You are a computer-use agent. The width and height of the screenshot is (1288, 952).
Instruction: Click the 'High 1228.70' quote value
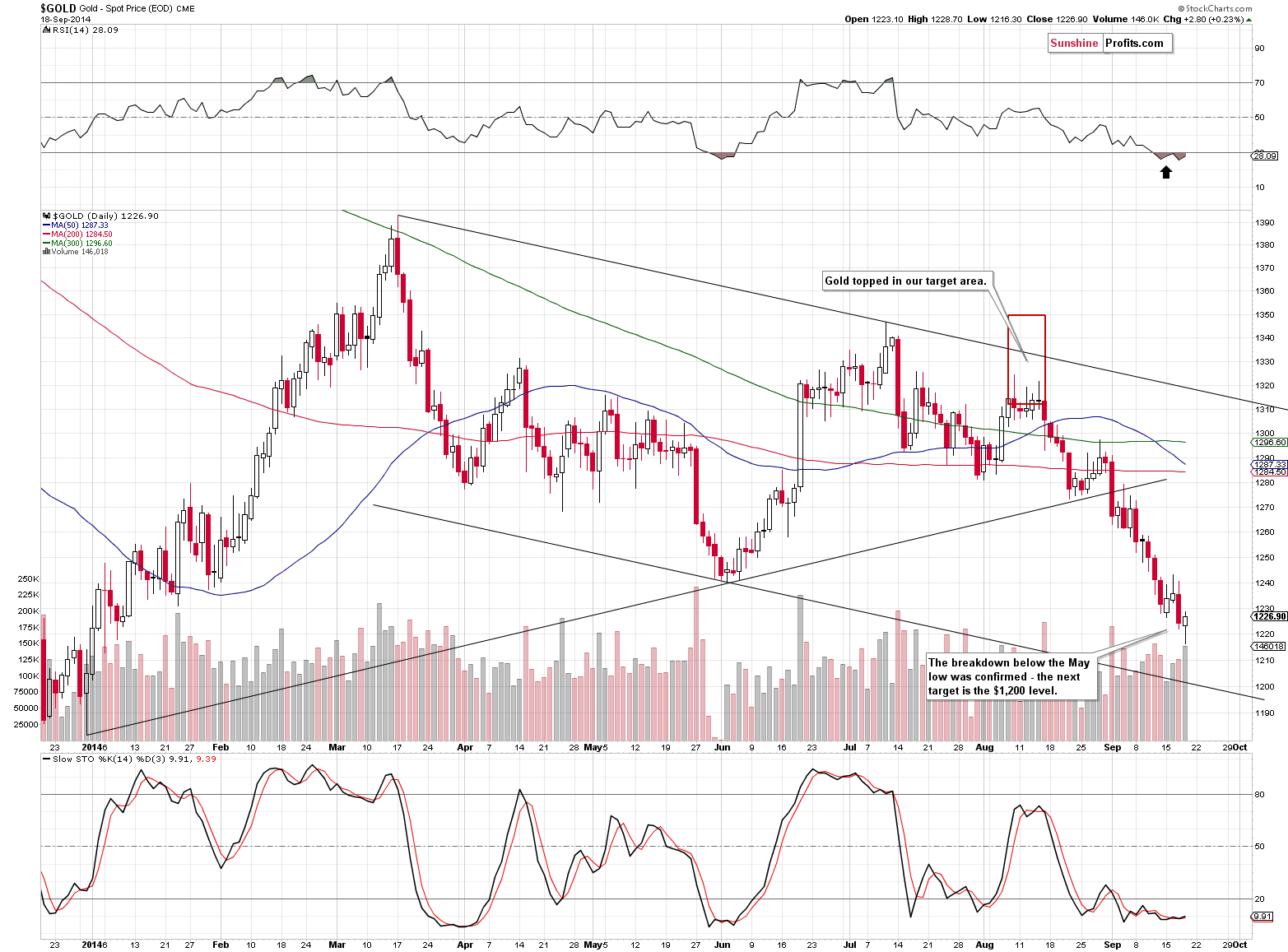pyautogui.click(x=935, y=19)
